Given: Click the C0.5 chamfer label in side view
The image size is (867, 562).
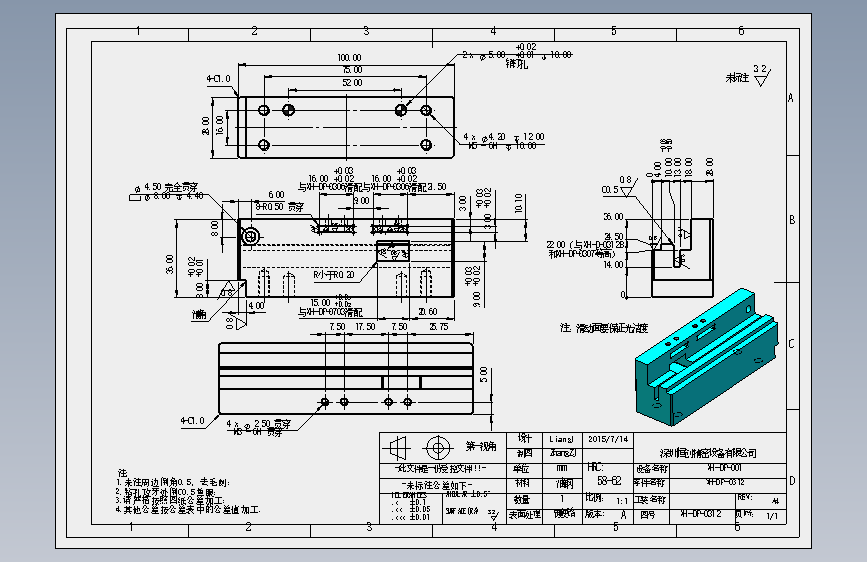Looking at the screenshot, I should click(609, 190).
